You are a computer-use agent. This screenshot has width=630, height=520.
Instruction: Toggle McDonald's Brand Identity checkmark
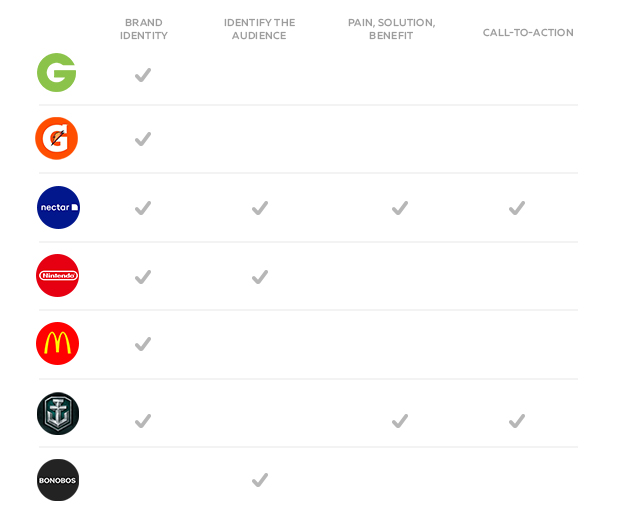tap(143, 344)
